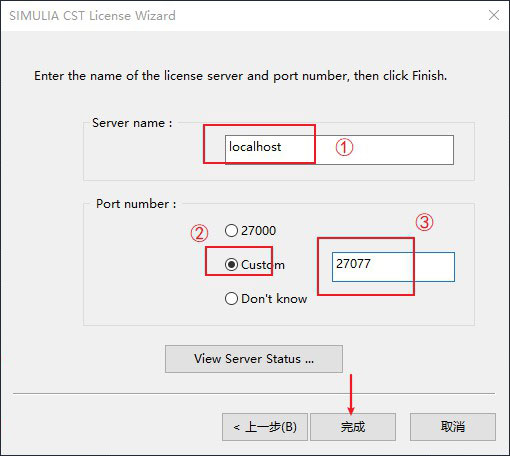This screenshot has height=456, width=510.
Task: Click the "Server name :" group label
Action: [132, 123]
